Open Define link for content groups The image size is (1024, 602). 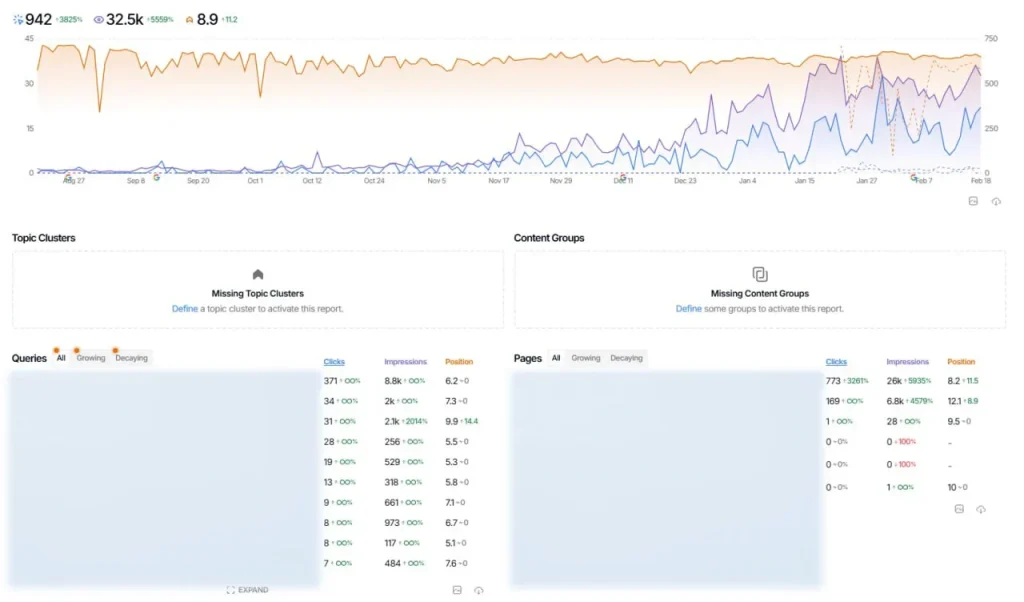click(688, 309)
